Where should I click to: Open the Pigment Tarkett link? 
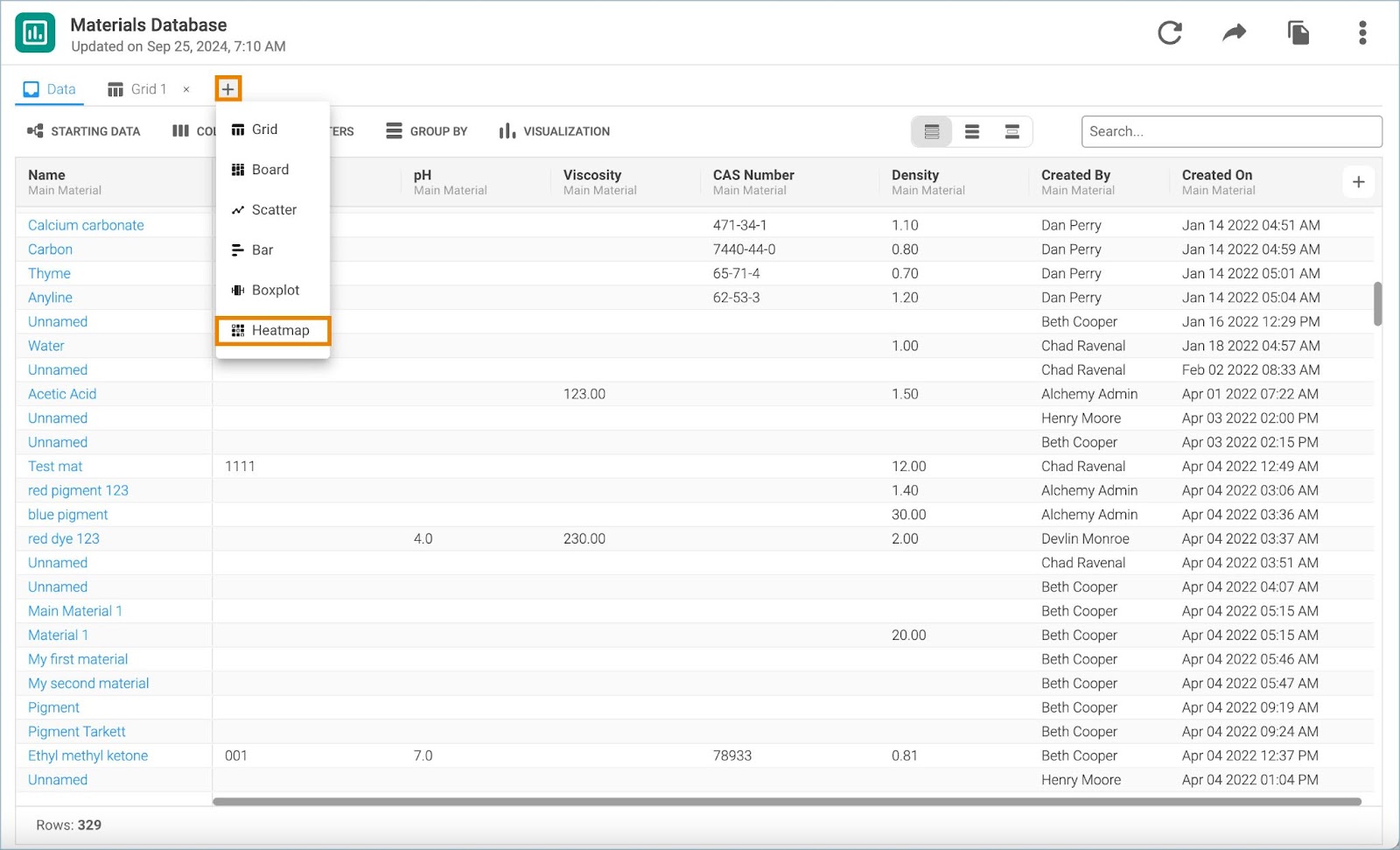pos(77,732)
